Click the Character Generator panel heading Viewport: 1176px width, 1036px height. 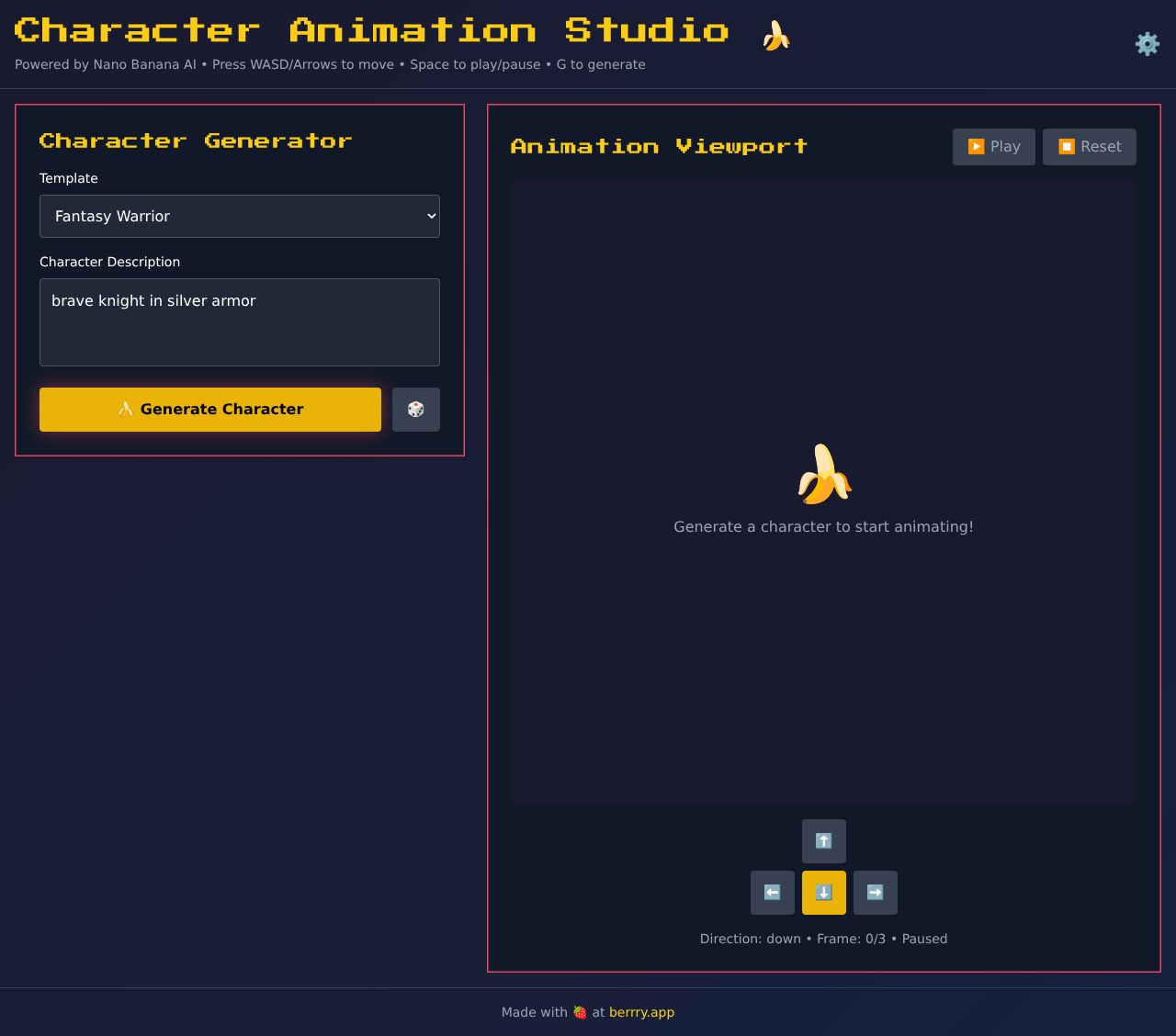point(196,141)
